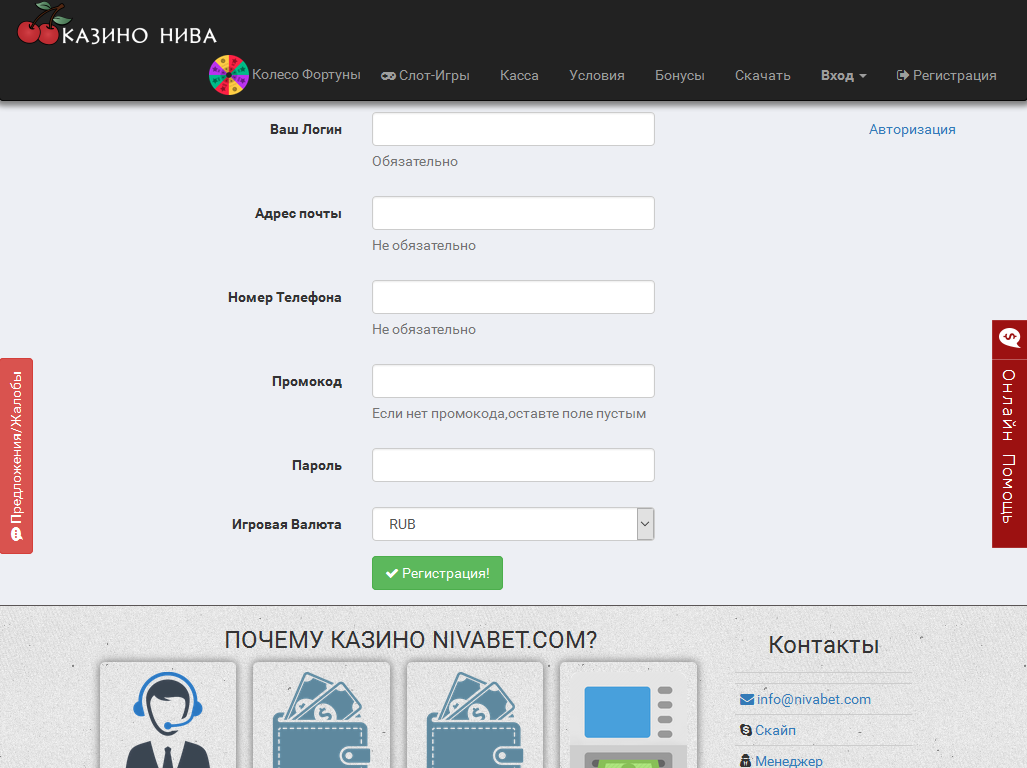The width and height of the screenshot is (1027, 768).
Task: Open the Колесо Фортуны wheel icon
Action: [x=228, y=75]
